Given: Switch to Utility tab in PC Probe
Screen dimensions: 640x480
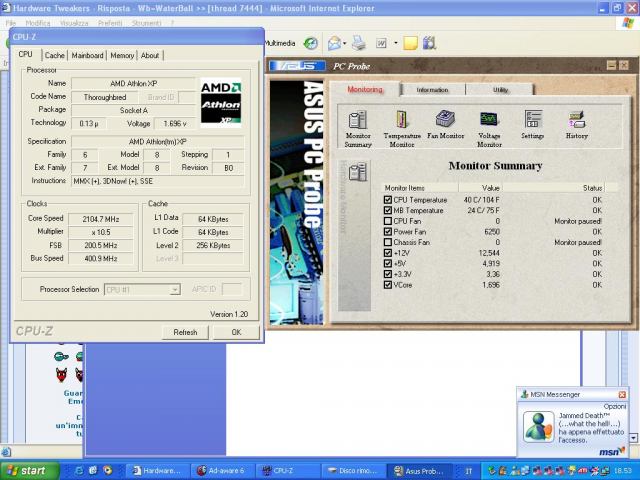Looking at the screenshot, I should [500, 90].
